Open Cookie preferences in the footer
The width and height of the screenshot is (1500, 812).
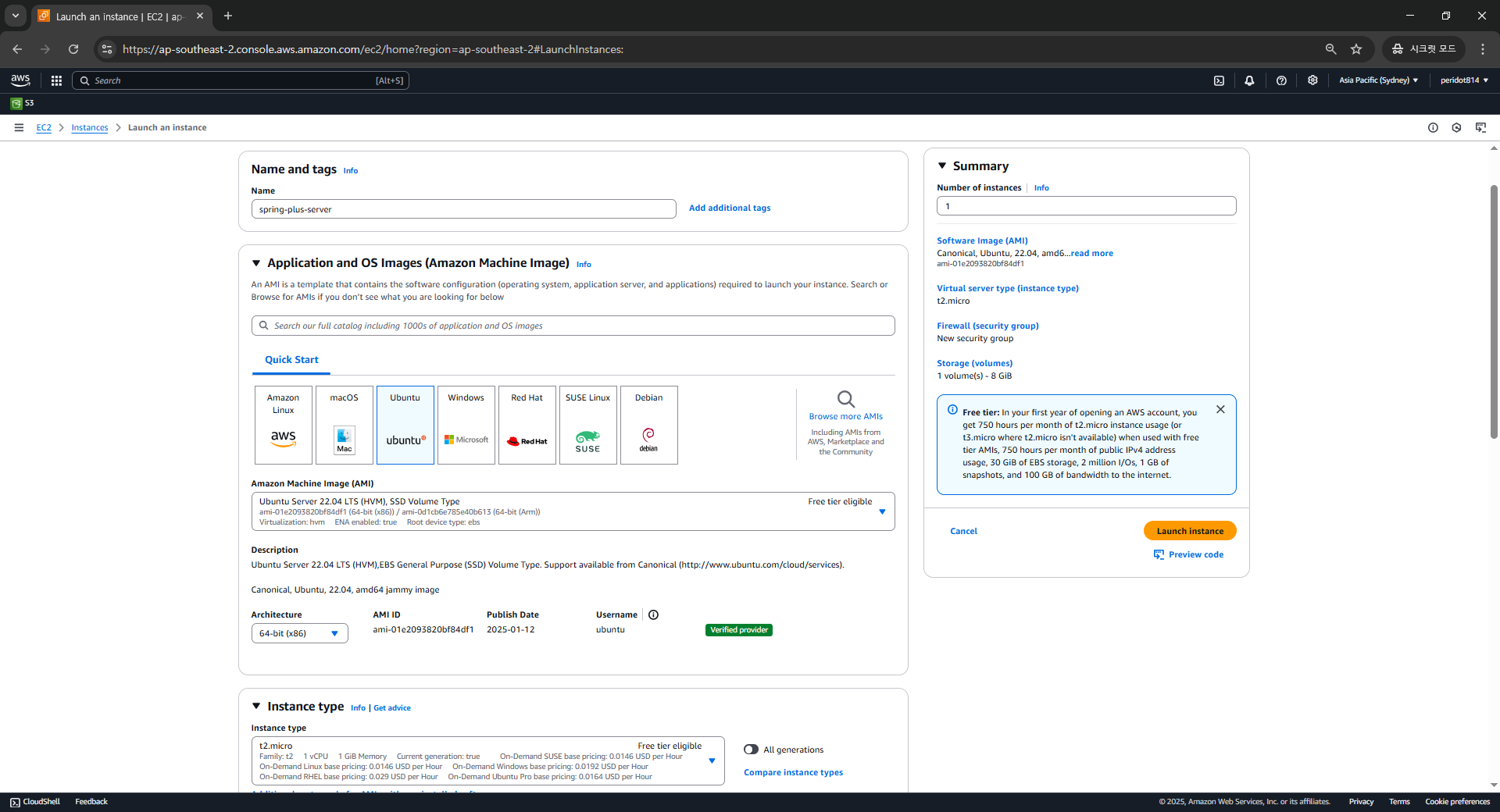pyautogui.click(x=1457, y=802)
